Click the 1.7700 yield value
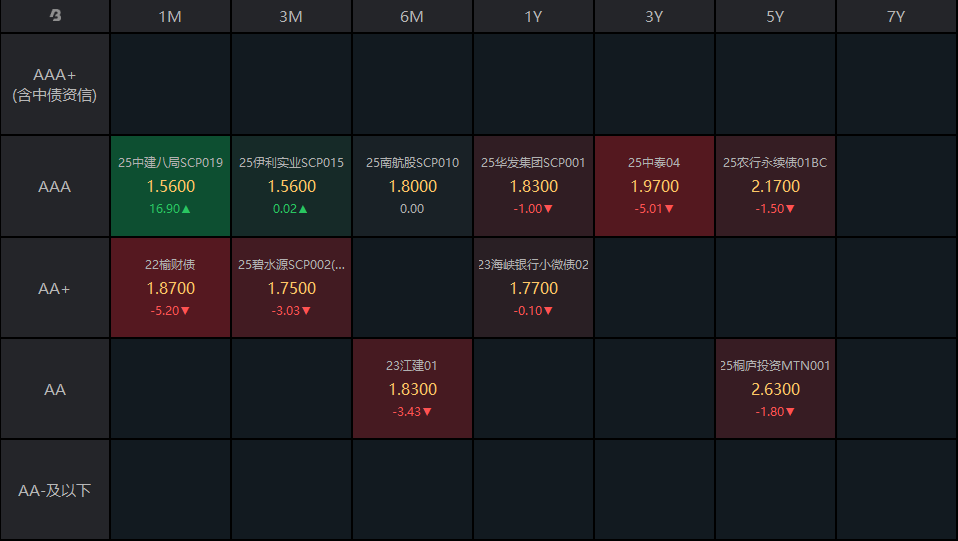Screen dimensions: 958x541 533,289
